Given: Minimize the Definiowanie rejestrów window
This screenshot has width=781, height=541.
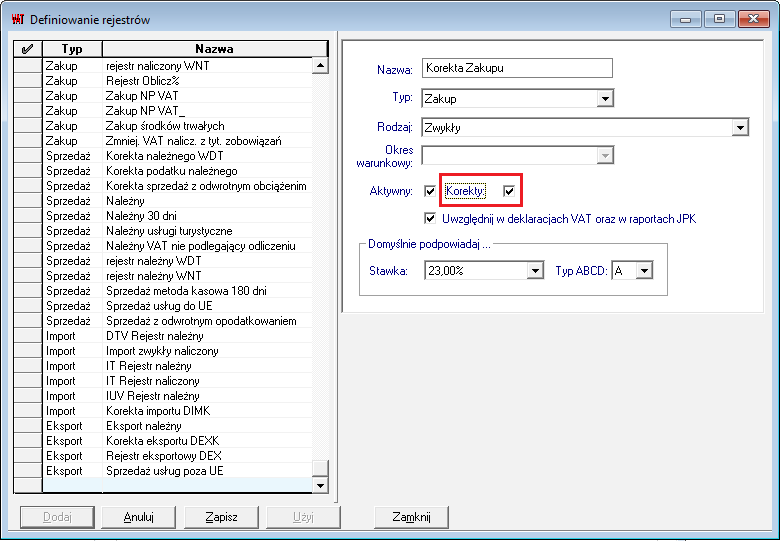Looking at the screenshot, I should (x=686, y=19).
